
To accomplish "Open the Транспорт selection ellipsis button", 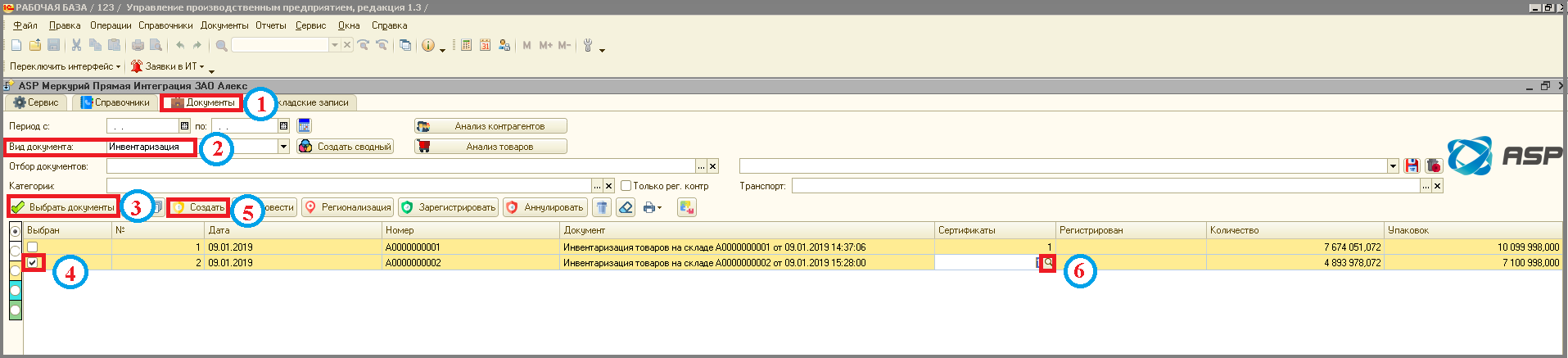I will pyautogui.click(x=1426, y=186).
